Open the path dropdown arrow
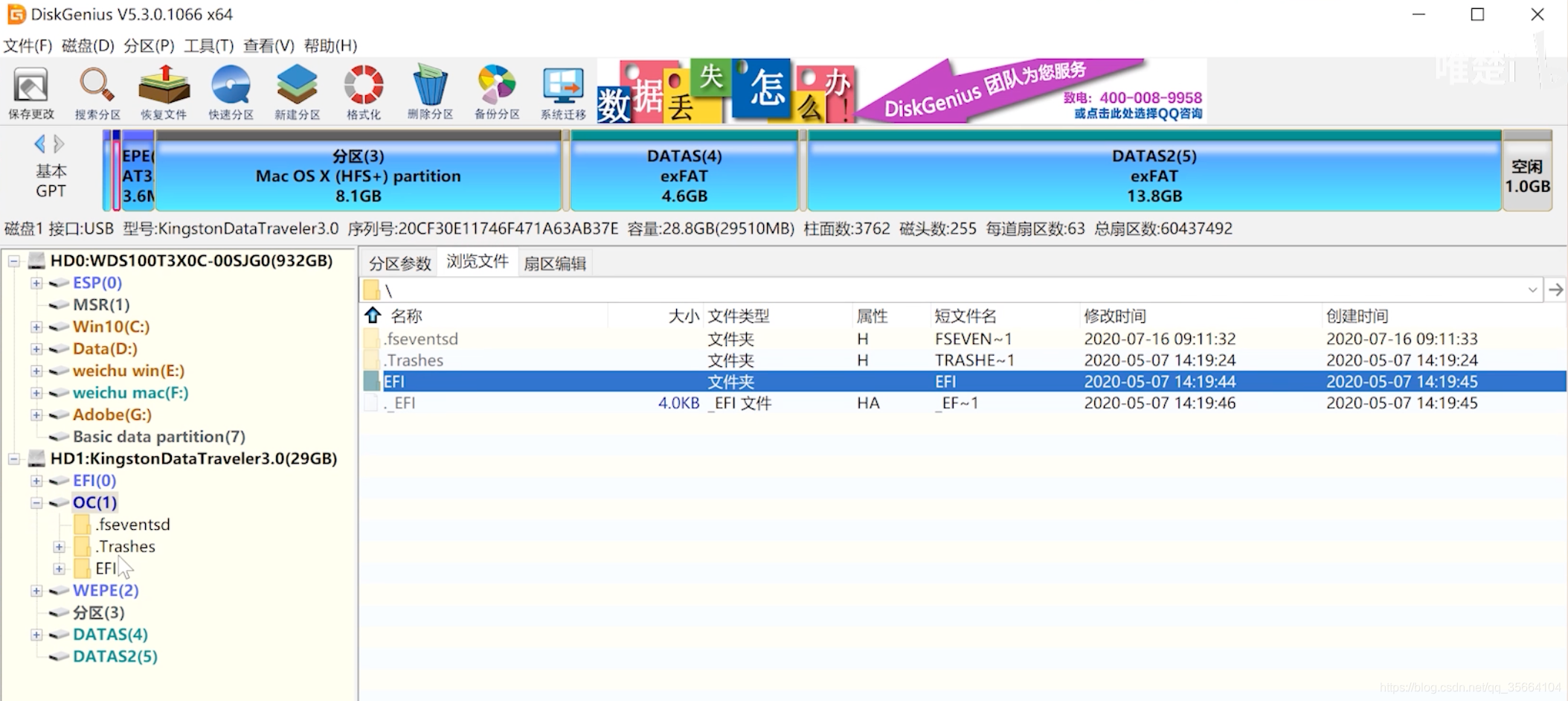The width and height of the screenshot is (1568, 701). coord(1532,289)
